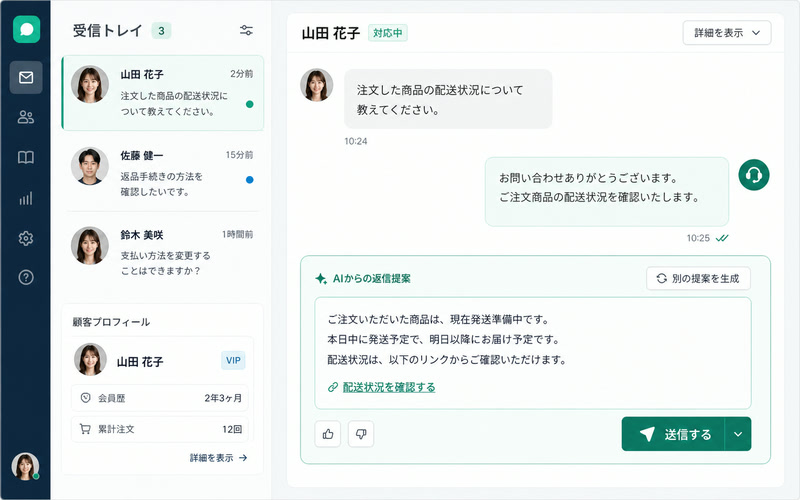Viewport: 800px width, 500px height.
Task: Click the 対応中 status badge
Action: (x=388, y=33)
